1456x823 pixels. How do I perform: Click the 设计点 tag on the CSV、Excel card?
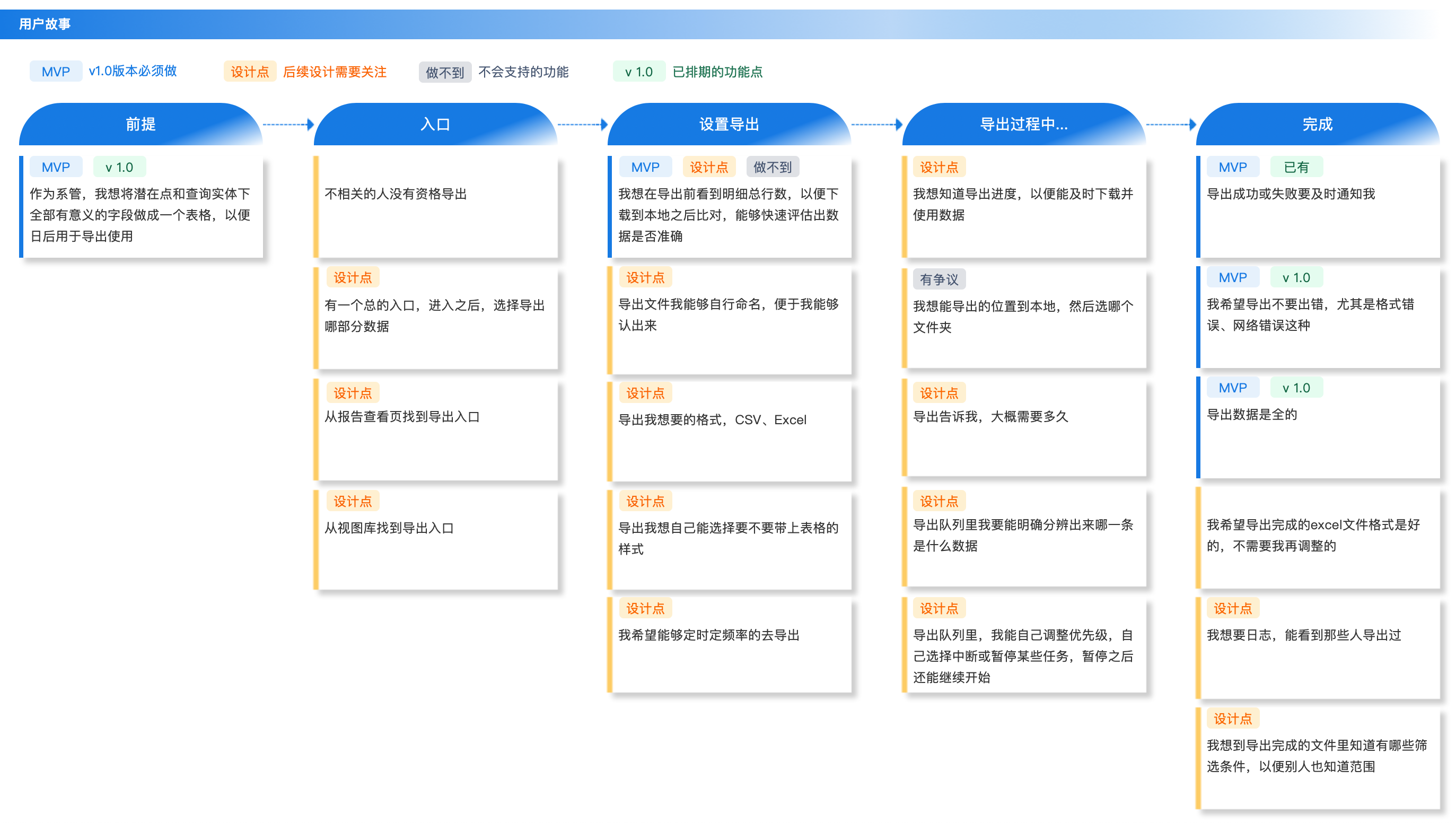[x=645, y=392]
